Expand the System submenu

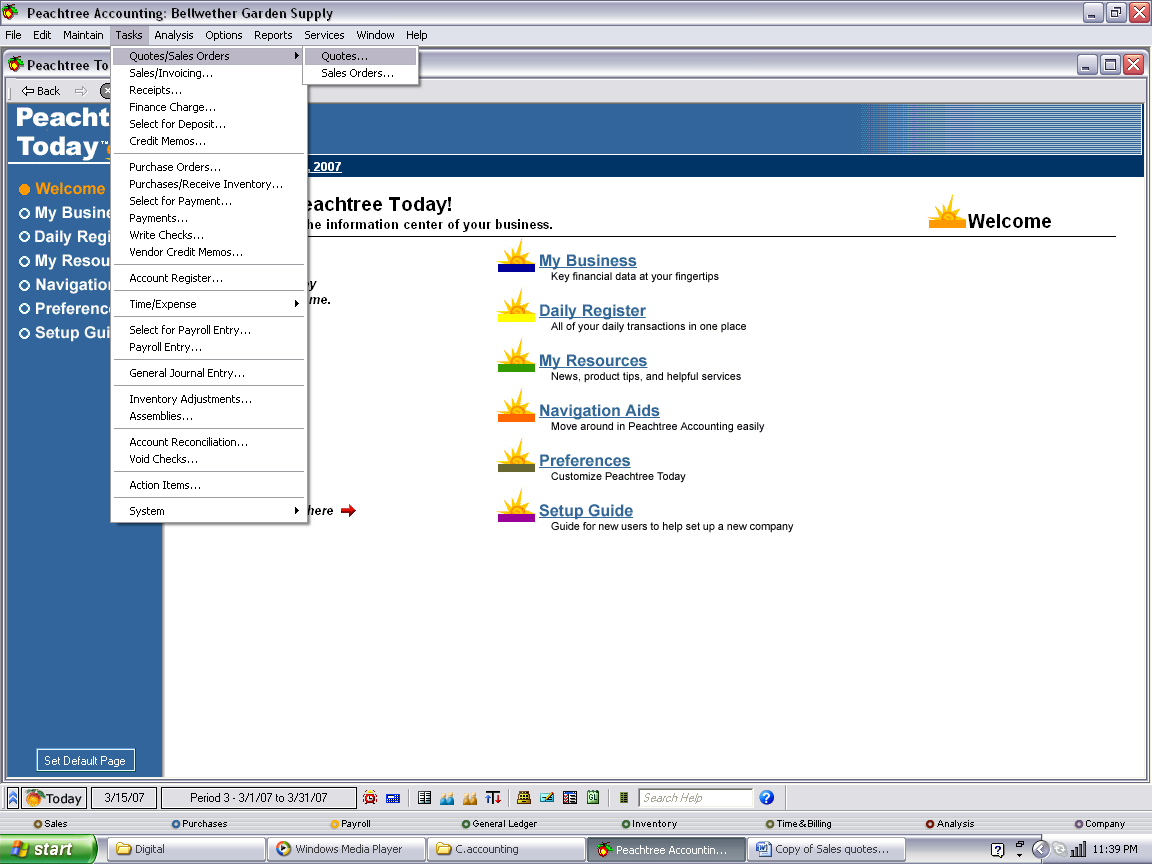click(x=209, y=511)
